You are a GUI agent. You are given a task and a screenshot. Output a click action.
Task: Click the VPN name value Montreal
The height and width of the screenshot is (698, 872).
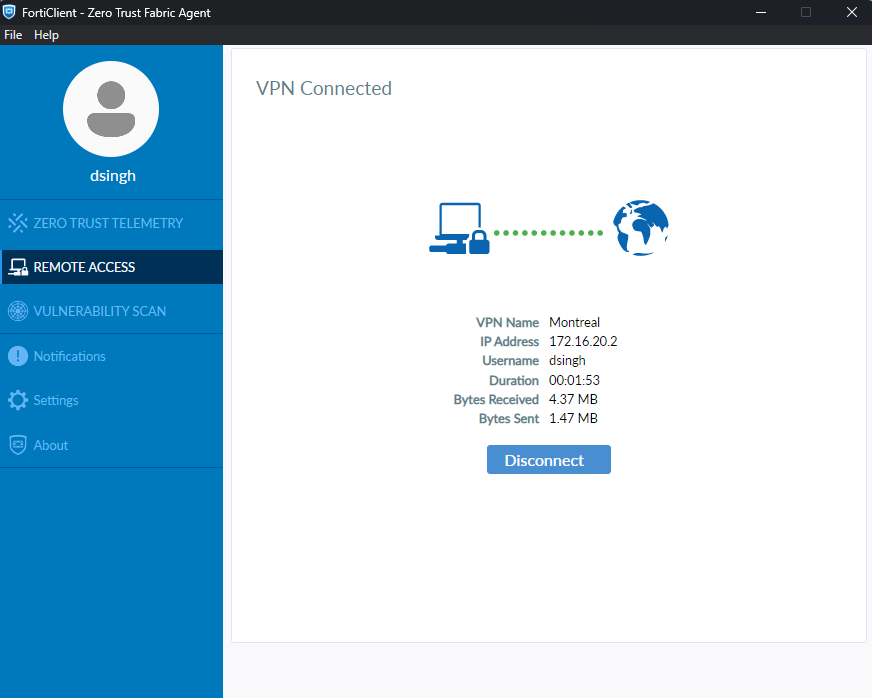click(x=574, y=323)
